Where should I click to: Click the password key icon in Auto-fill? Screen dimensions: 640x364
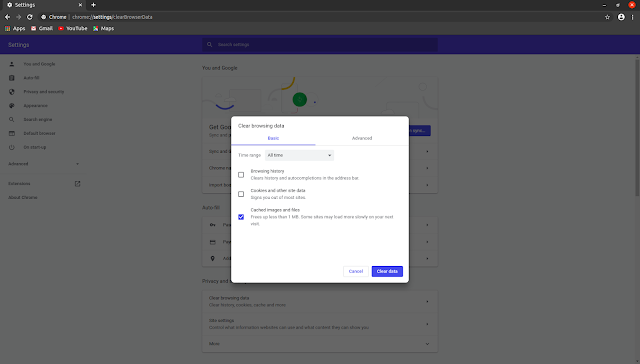click(213, 225)
